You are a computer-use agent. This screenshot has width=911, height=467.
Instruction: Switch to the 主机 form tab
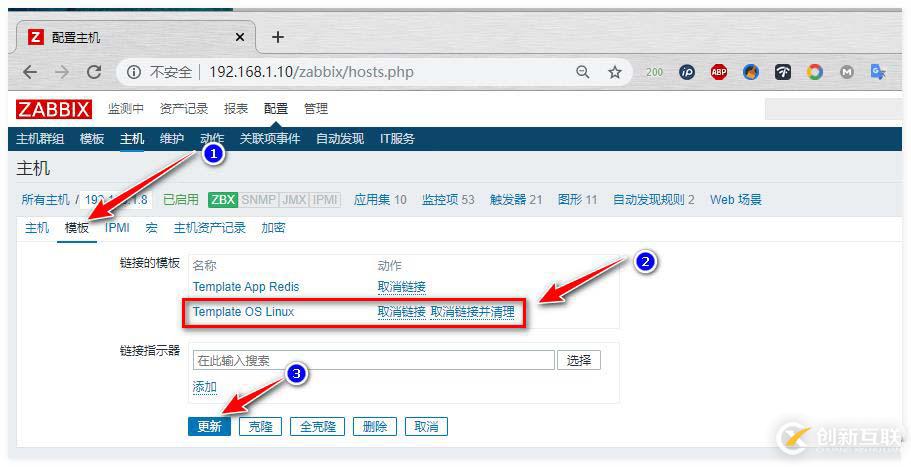37,228
